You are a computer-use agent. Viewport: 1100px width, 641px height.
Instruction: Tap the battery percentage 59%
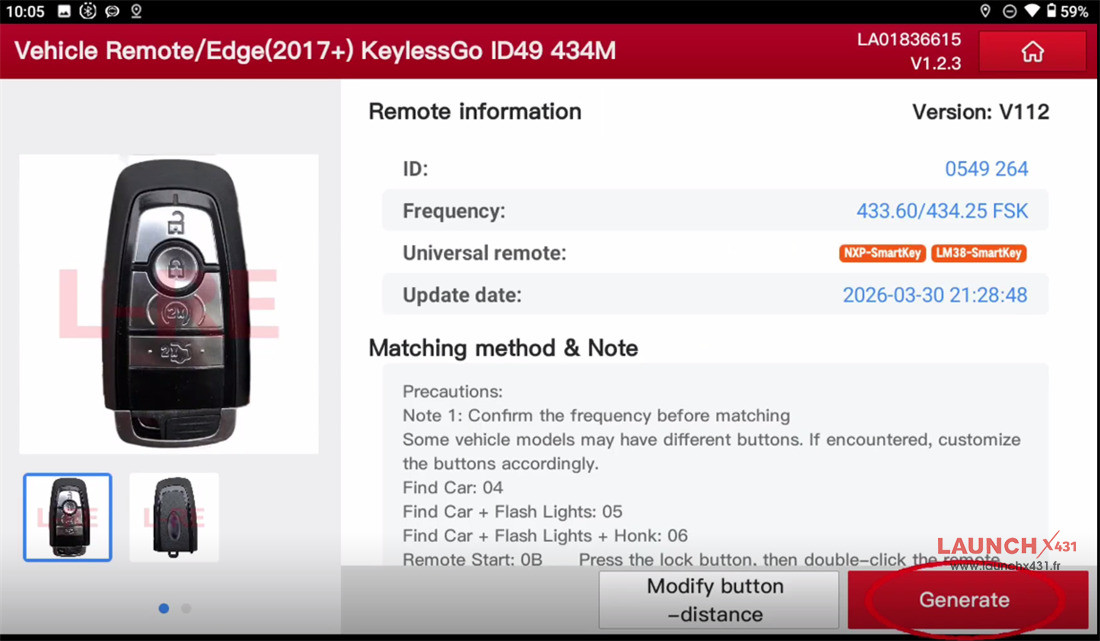click(1074, 11)
